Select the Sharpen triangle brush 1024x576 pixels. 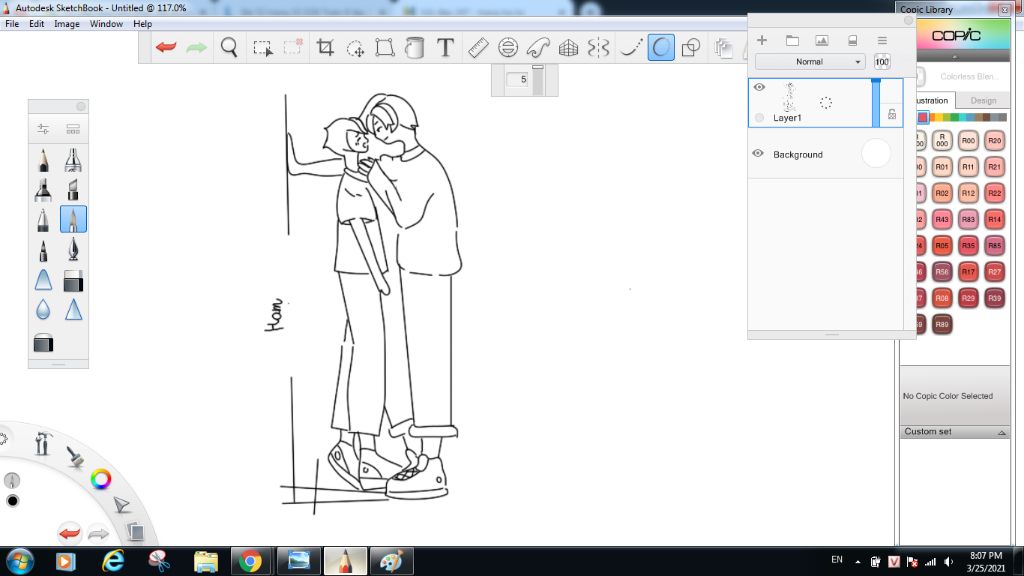(73, 309)
